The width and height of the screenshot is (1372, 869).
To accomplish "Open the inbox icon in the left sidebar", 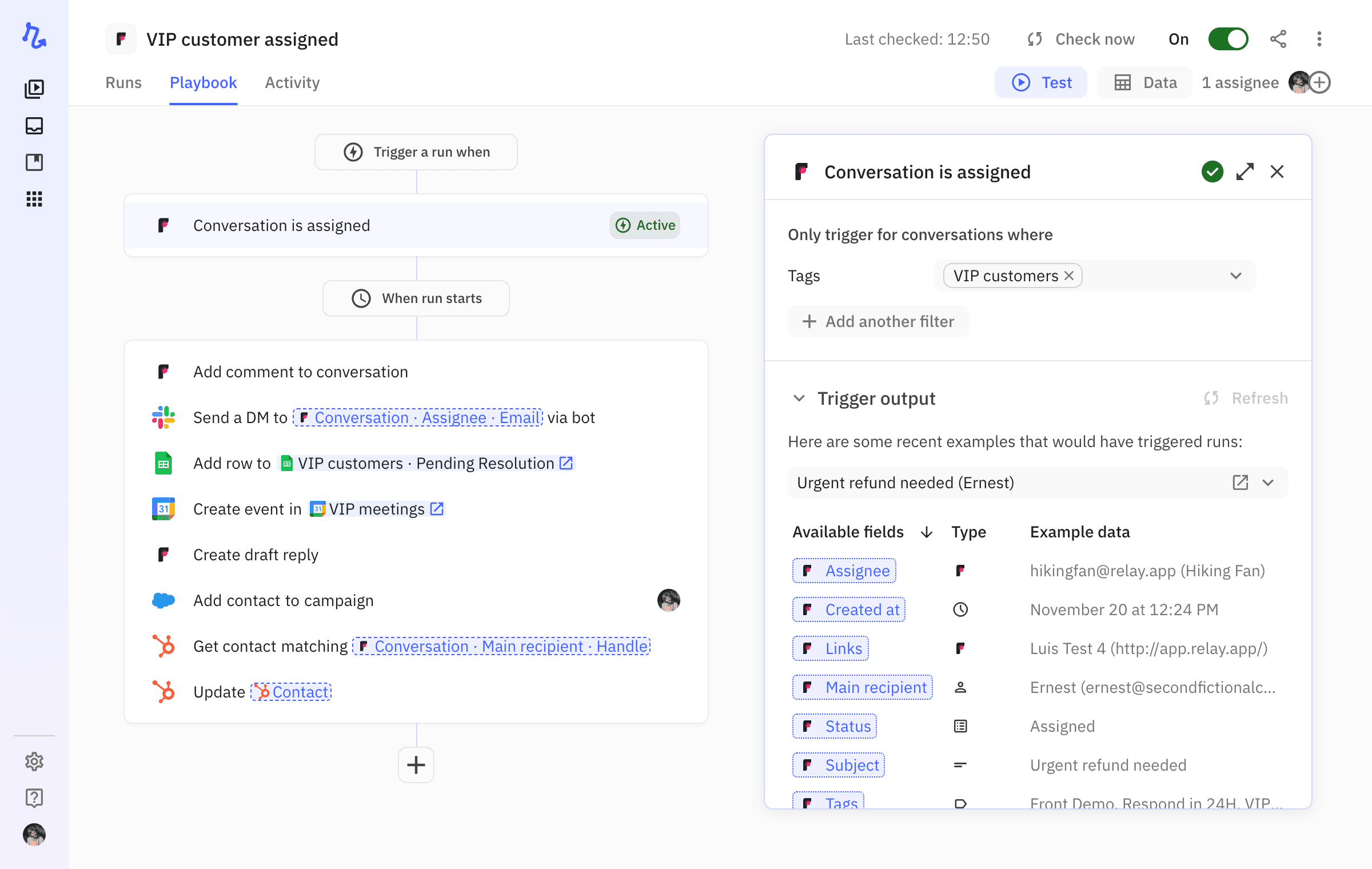I will click(34, 126).
